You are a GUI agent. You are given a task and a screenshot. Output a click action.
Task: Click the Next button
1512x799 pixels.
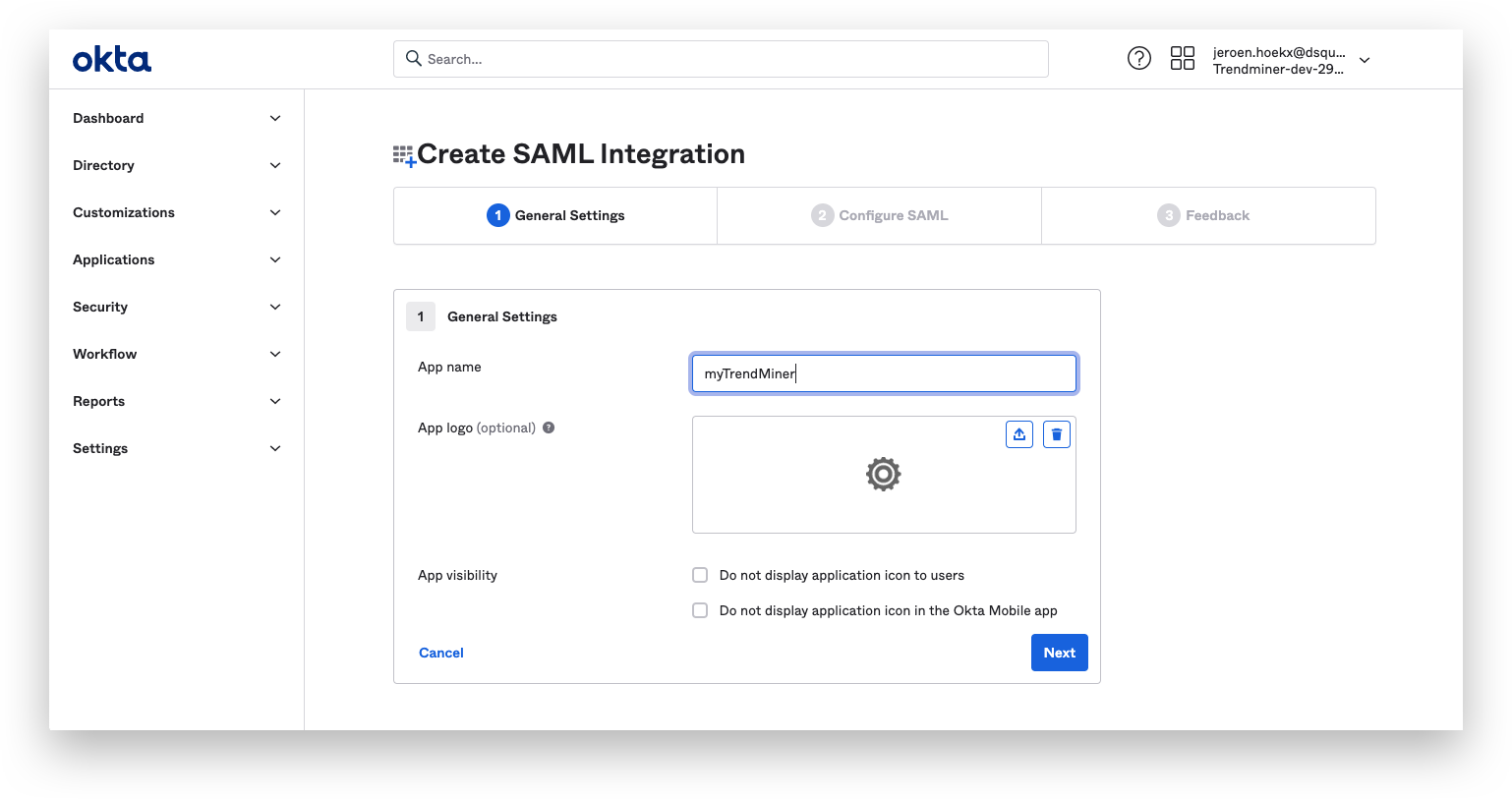point(1059,652)
